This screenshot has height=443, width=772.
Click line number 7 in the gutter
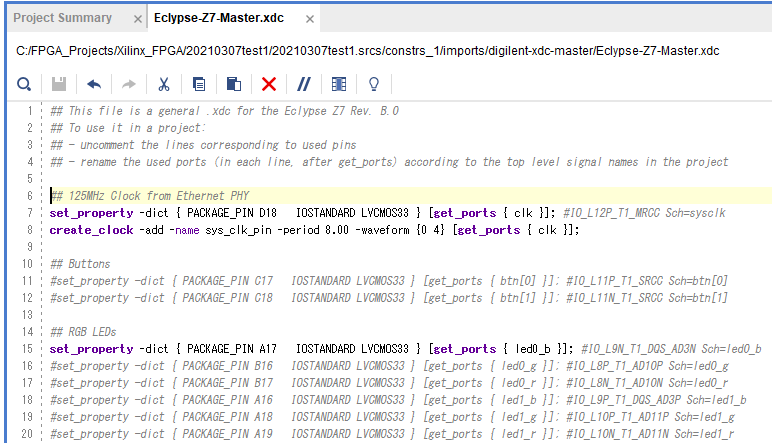[30, 213]
